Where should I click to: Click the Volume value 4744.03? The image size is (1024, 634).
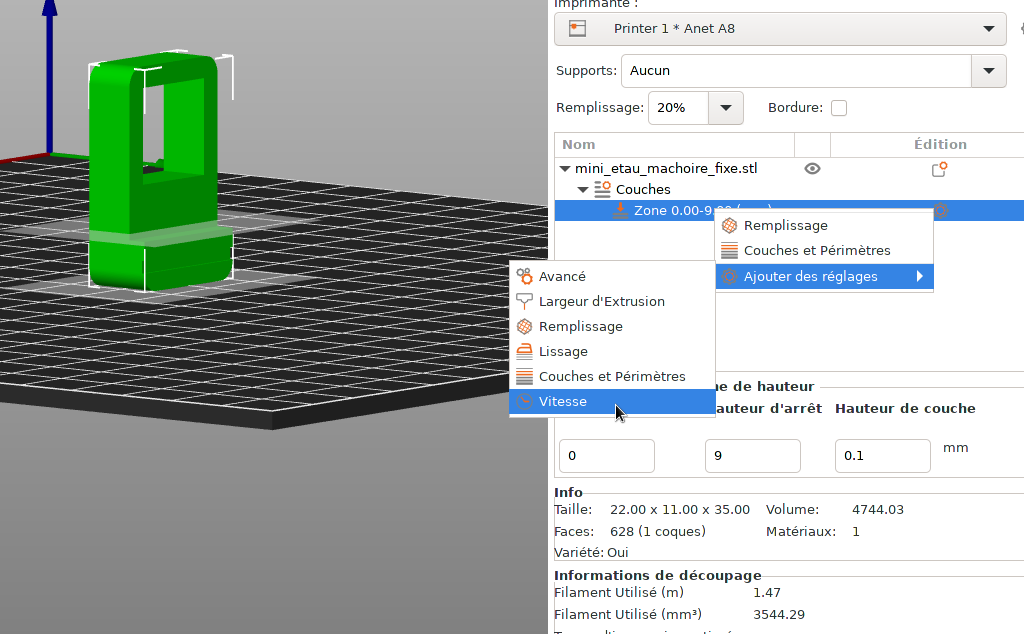(878, 509)
